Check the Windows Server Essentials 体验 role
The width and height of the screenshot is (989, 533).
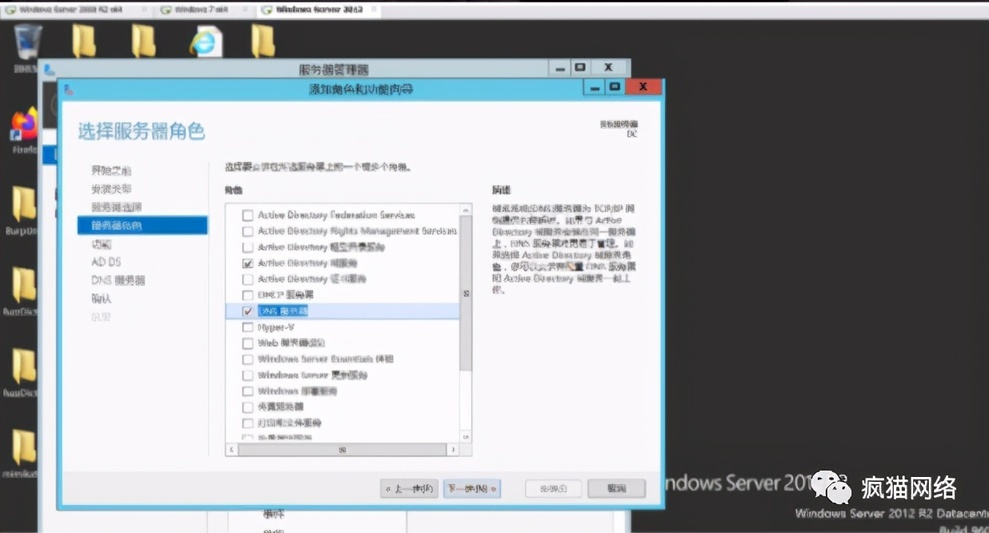click(x=248, y=359)
